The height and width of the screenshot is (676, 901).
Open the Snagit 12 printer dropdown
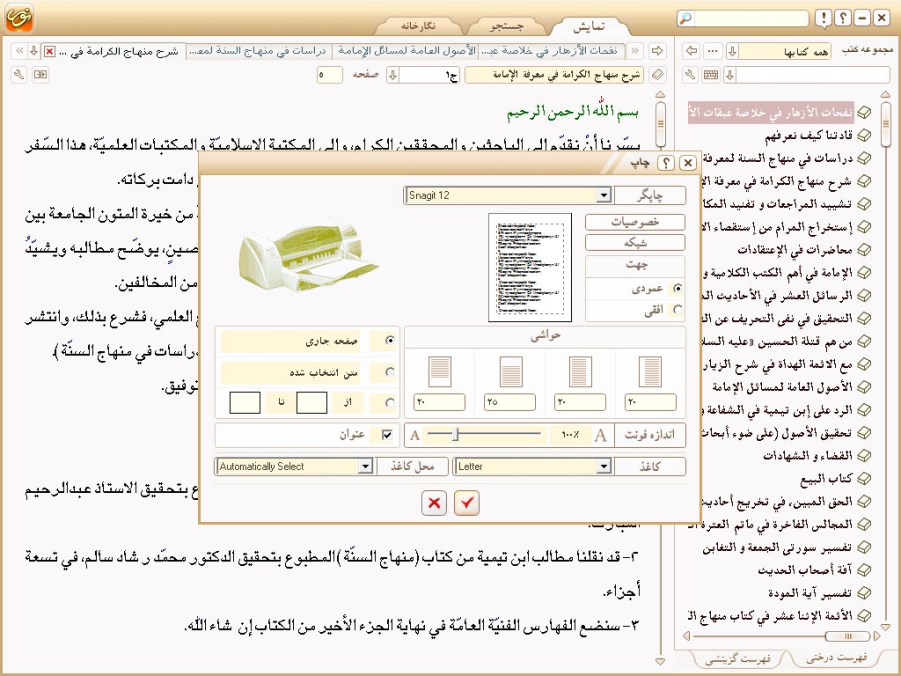[603, 195]
